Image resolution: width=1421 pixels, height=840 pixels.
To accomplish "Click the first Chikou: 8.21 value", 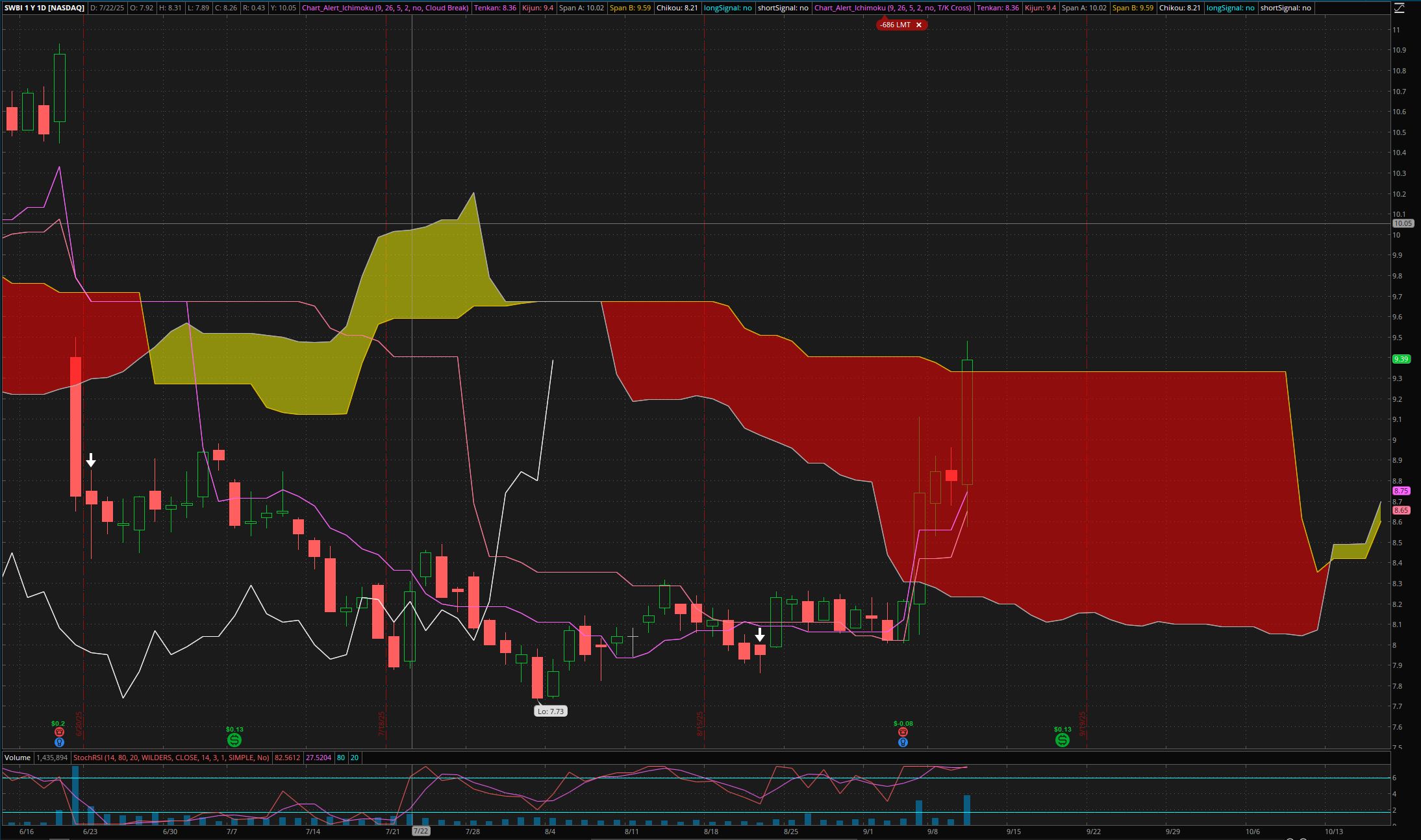I will pos(677,8).
